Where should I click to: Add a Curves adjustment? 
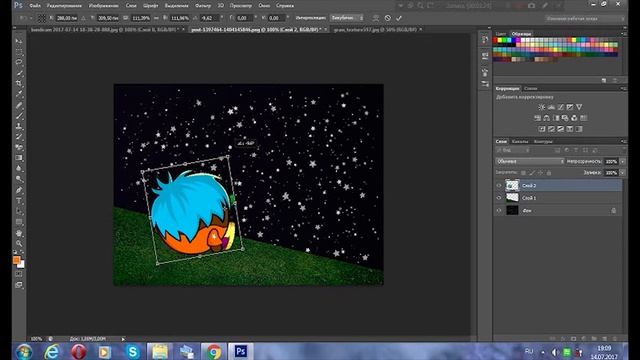pyautogui.click(x=560, y=107)
